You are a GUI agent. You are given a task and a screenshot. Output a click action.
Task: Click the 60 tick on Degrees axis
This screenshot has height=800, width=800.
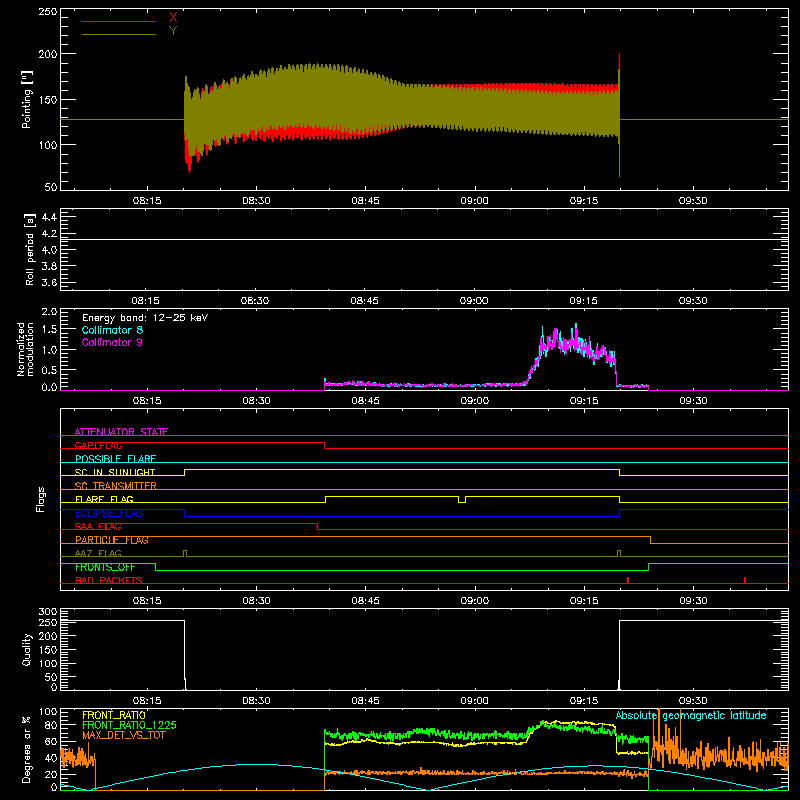click(x=51, y=741)
